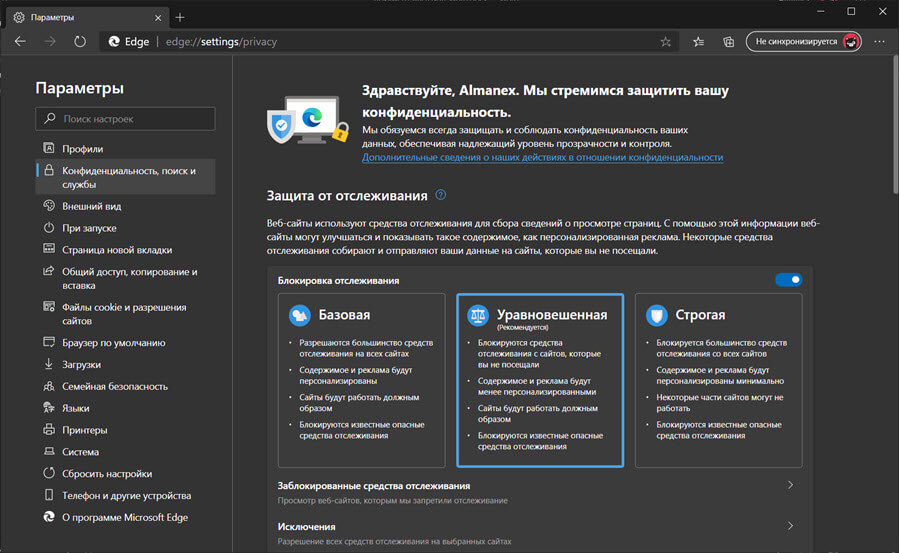Close the Параметры tab
Screen dimensions: 900x553
(x=158, y=18)
